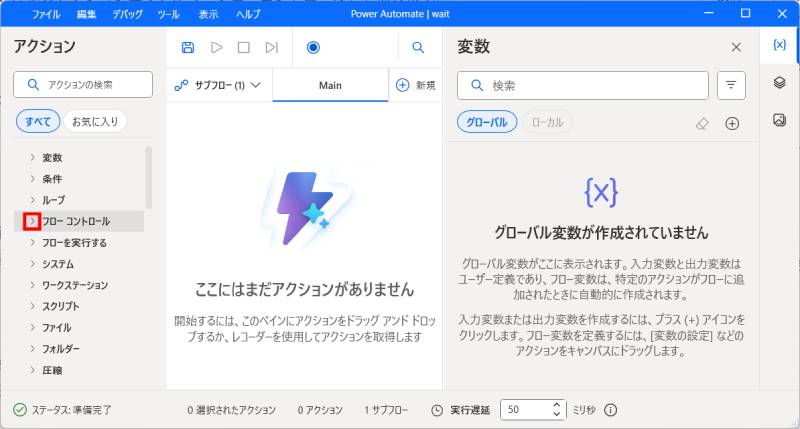Expand the 変数 action group
Screen dimensions: 800x429
[x=32, y=157]
